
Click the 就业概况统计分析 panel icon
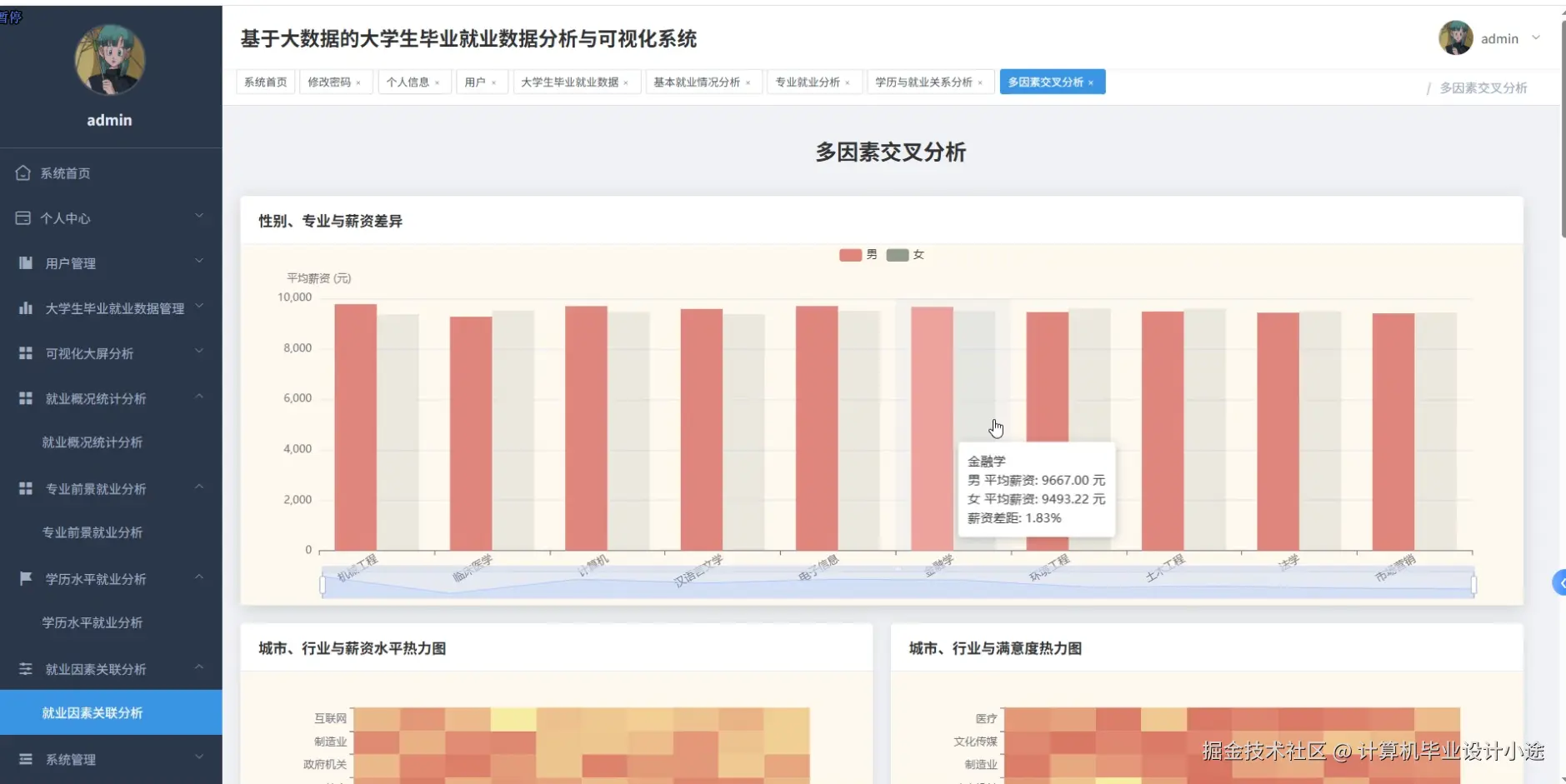click(23, 397)
